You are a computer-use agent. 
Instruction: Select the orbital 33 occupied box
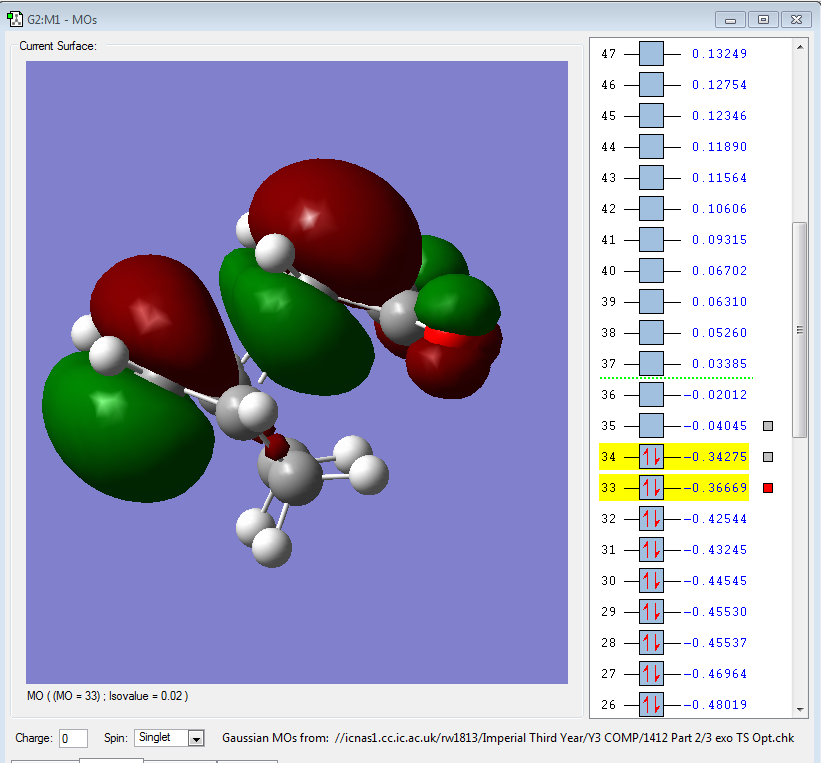pyautogui.click(x=651, y=488)
